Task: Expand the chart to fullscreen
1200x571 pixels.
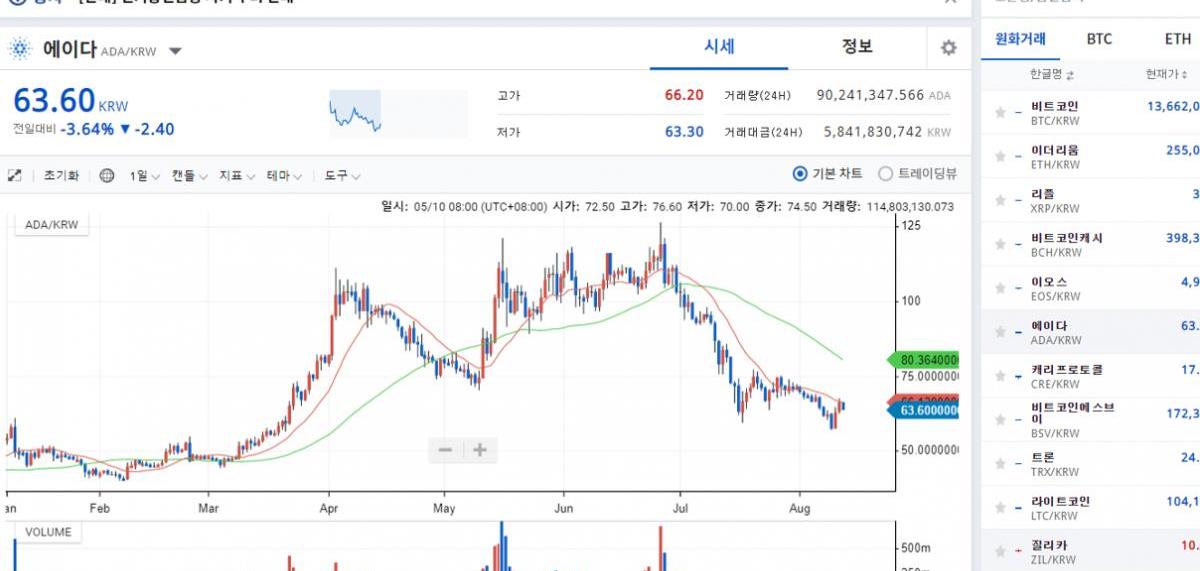Action: click(x=15, y=175)
